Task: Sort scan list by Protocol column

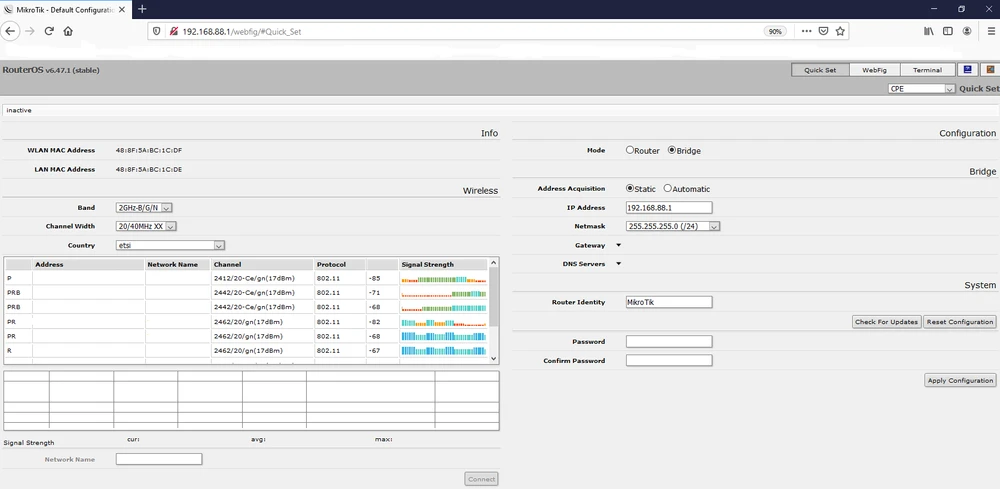Action: pos(340,264)
